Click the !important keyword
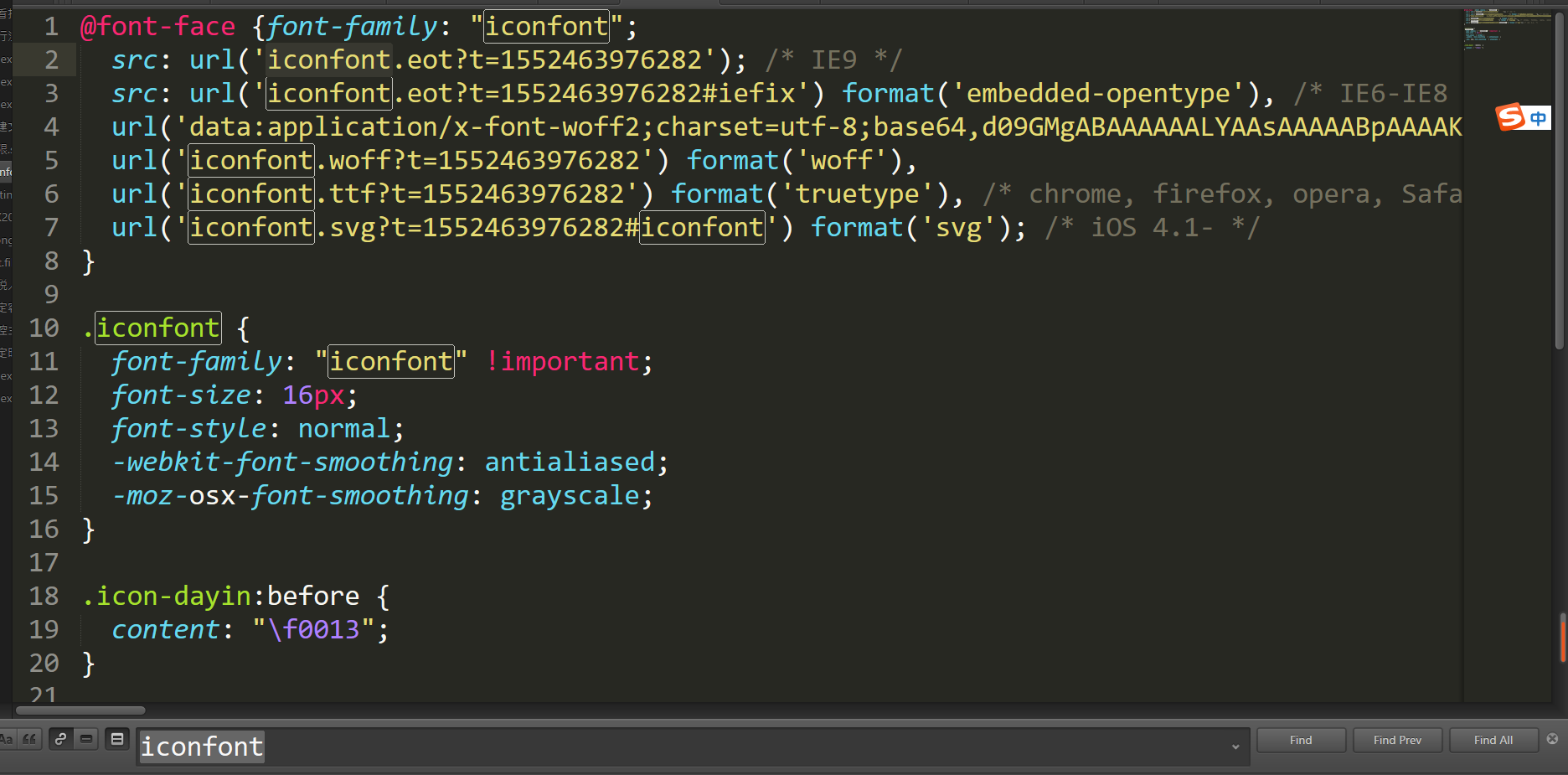The height and width of the screenshot is (775, 1568). pos(563,362)
